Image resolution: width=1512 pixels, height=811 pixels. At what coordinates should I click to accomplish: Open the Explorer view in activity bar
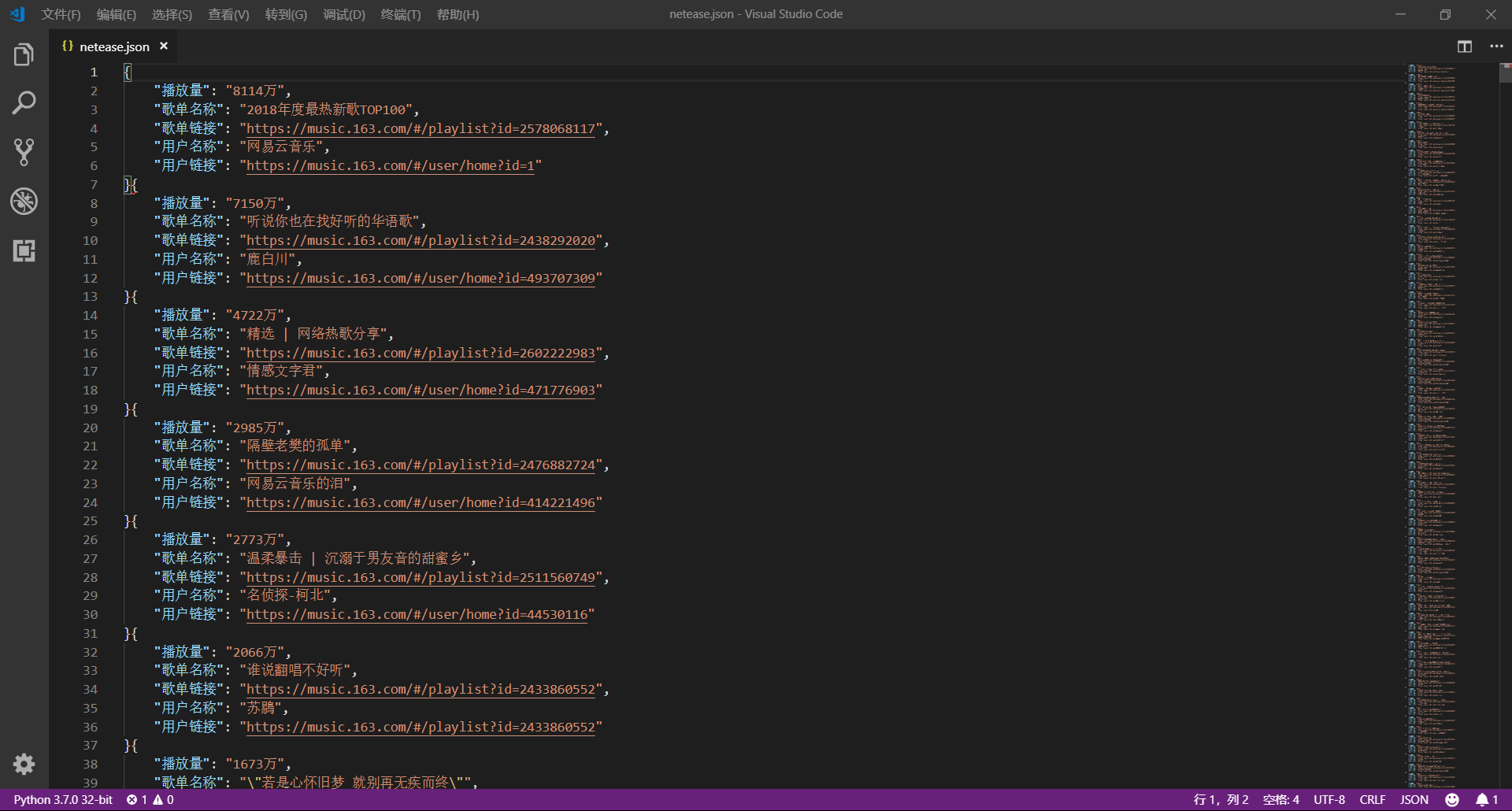pyautogui.click(x=24, y=54)
